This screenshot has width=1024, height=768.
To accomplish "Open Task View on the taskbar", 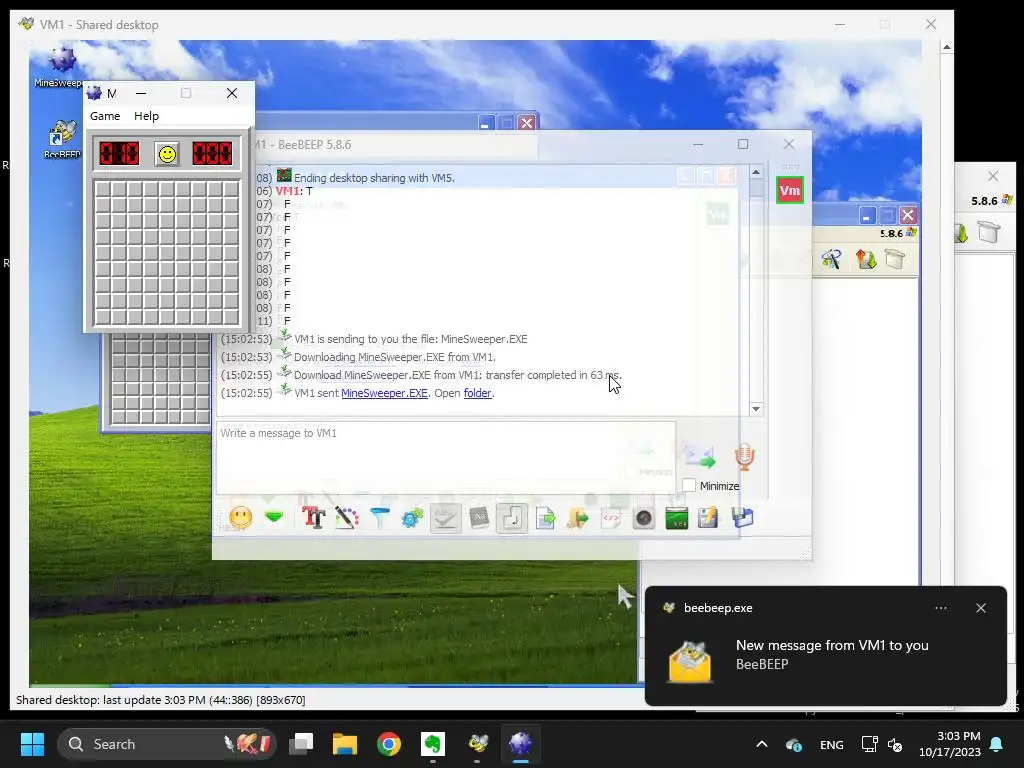I will [301, 744].
